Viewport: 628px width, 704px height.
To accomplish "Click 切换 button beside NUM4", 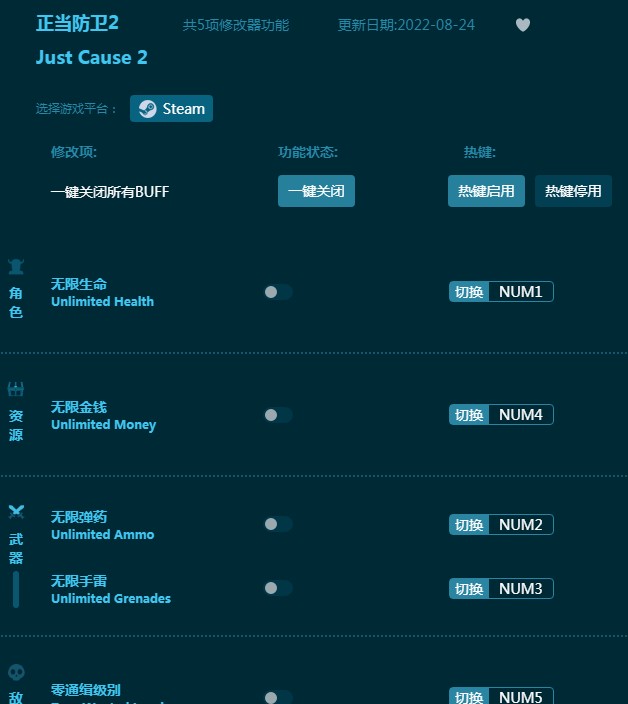I will pyautogui.click(x=469, y=415).
